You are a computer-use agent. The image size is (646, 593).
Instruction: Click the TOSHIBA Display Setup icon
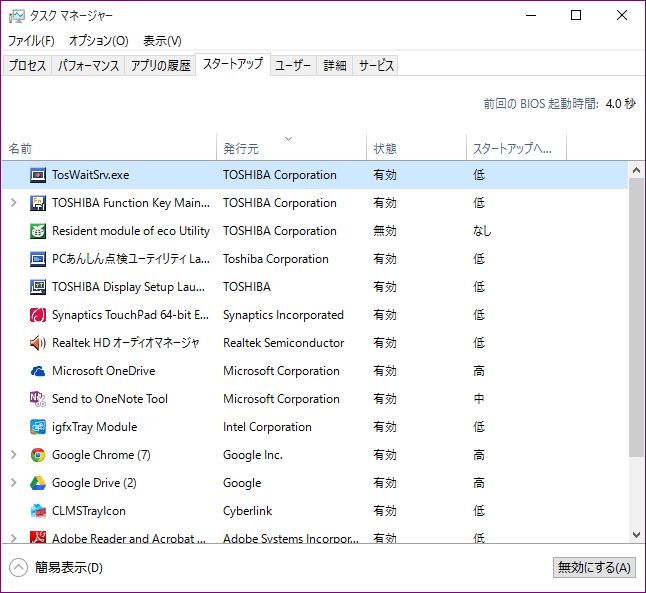[x=38, y=287]
